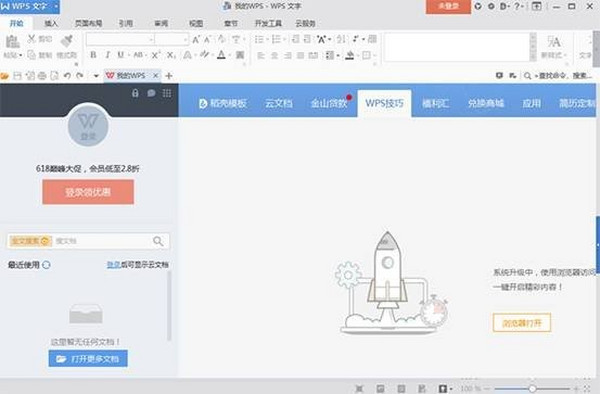This screenshot has height=394, width=600.
Task: Click the Print icon in quick toolbar
Action: (x=42, y=76)
